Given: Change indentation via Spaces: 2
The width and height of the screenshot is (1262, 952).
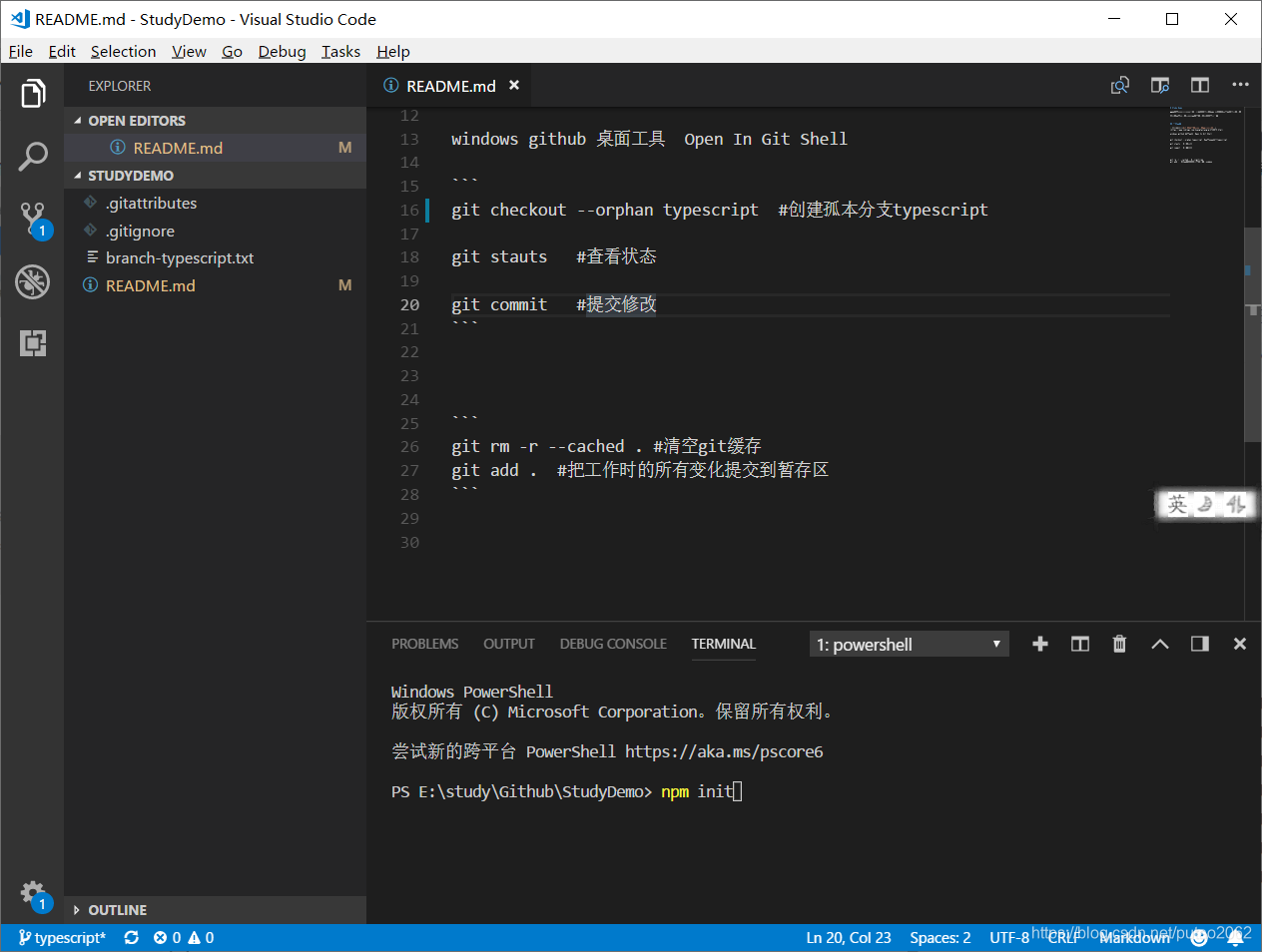Looking at the screenshot, I should click(x=941, y=938).
